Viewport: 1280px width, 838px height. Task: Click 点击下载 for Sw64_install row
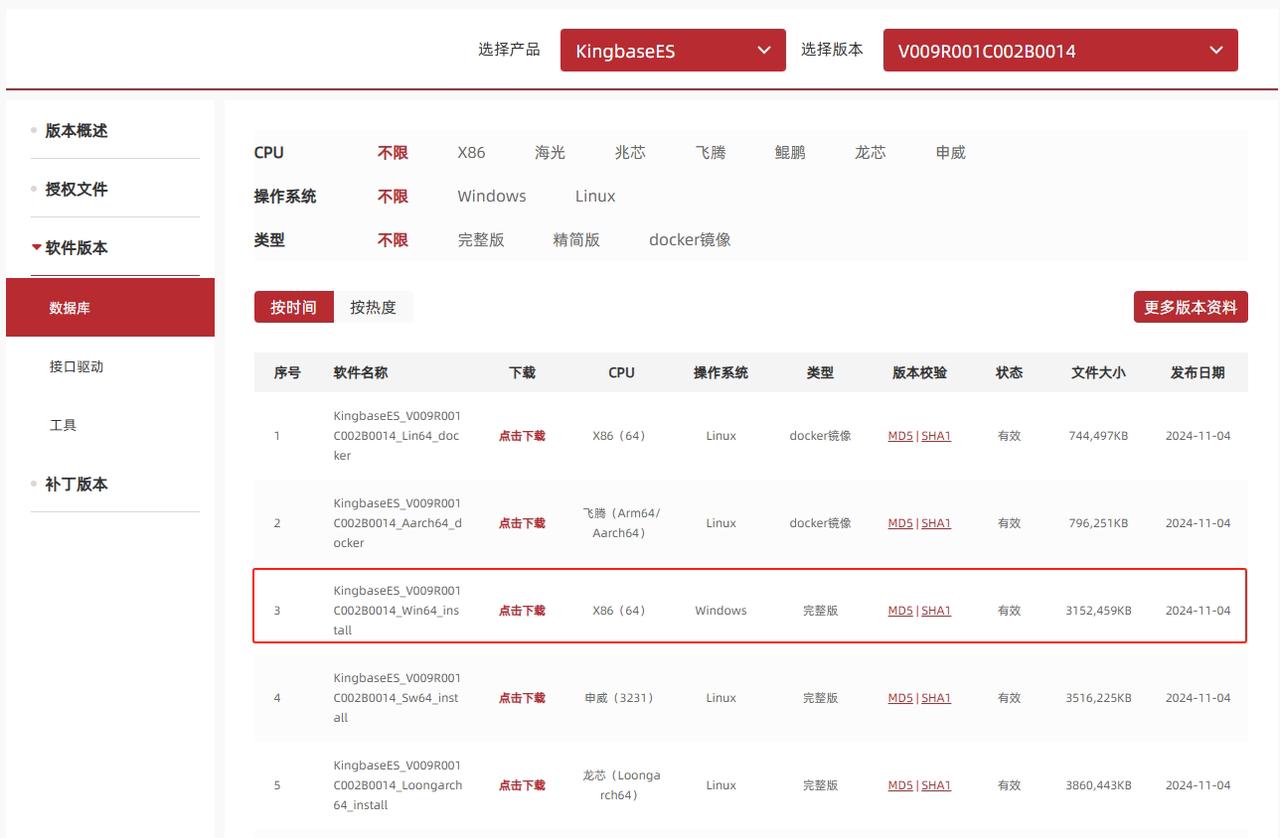tap(522, 698)
